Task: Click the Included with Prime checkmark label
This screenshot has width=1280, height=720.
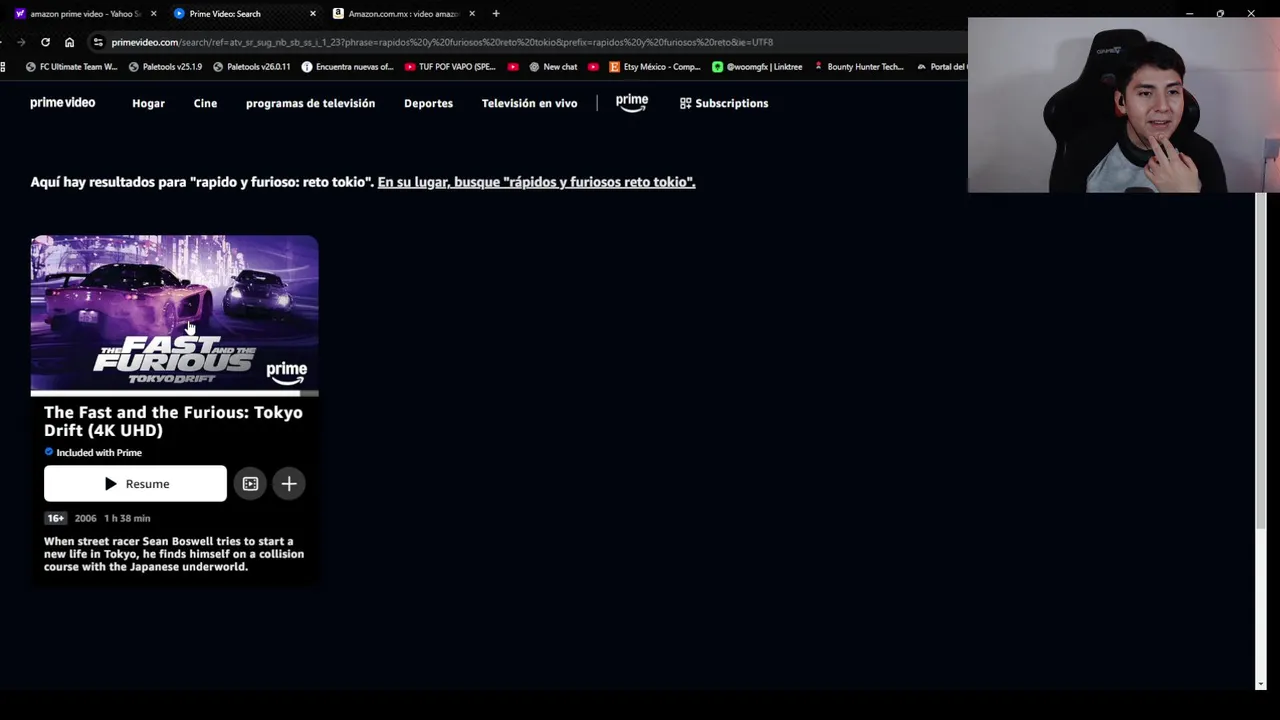Action: tap(93, 452)
